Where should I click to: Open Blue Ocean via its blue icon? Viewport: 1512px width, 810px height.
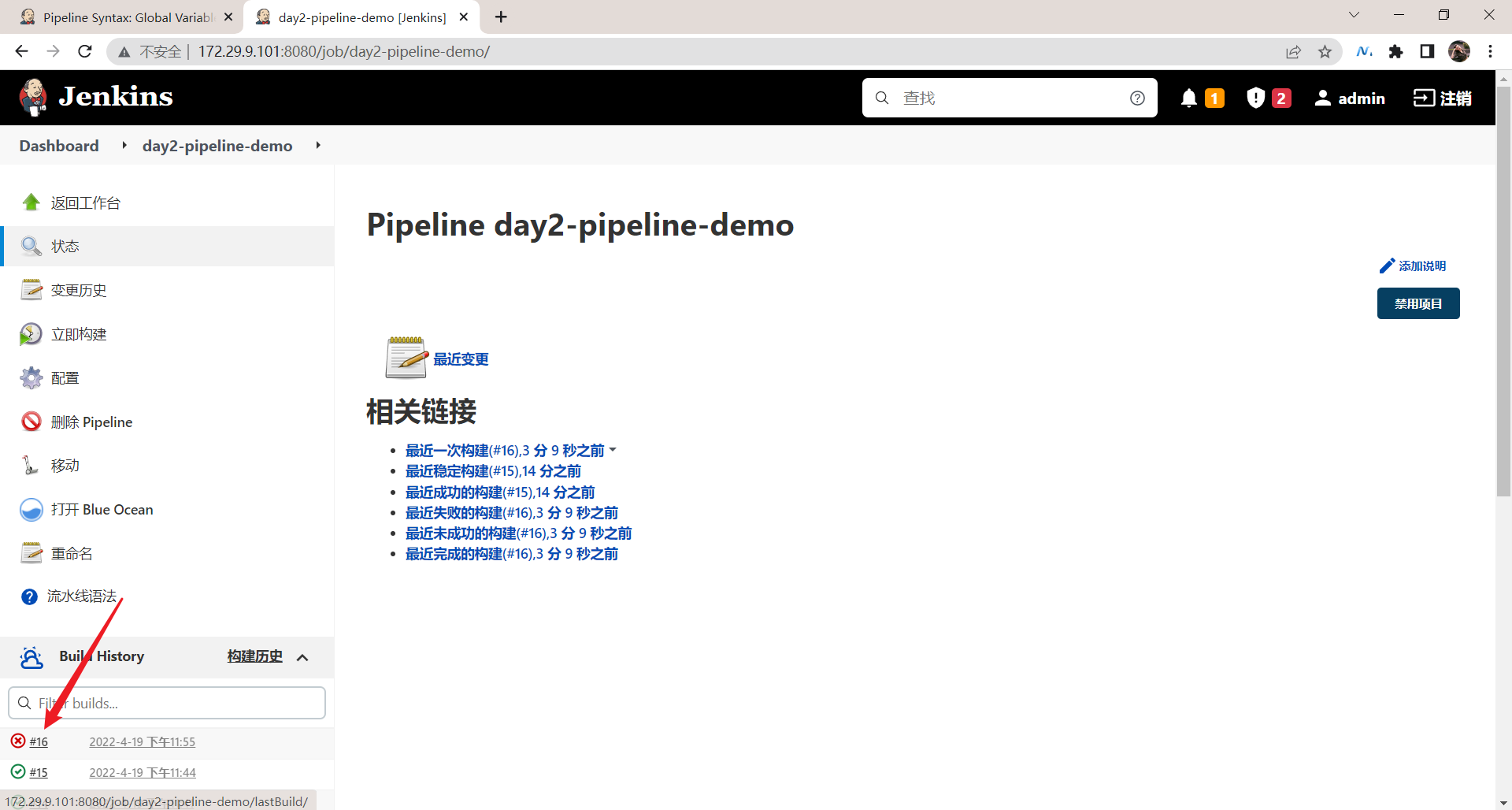click(31, 510)
